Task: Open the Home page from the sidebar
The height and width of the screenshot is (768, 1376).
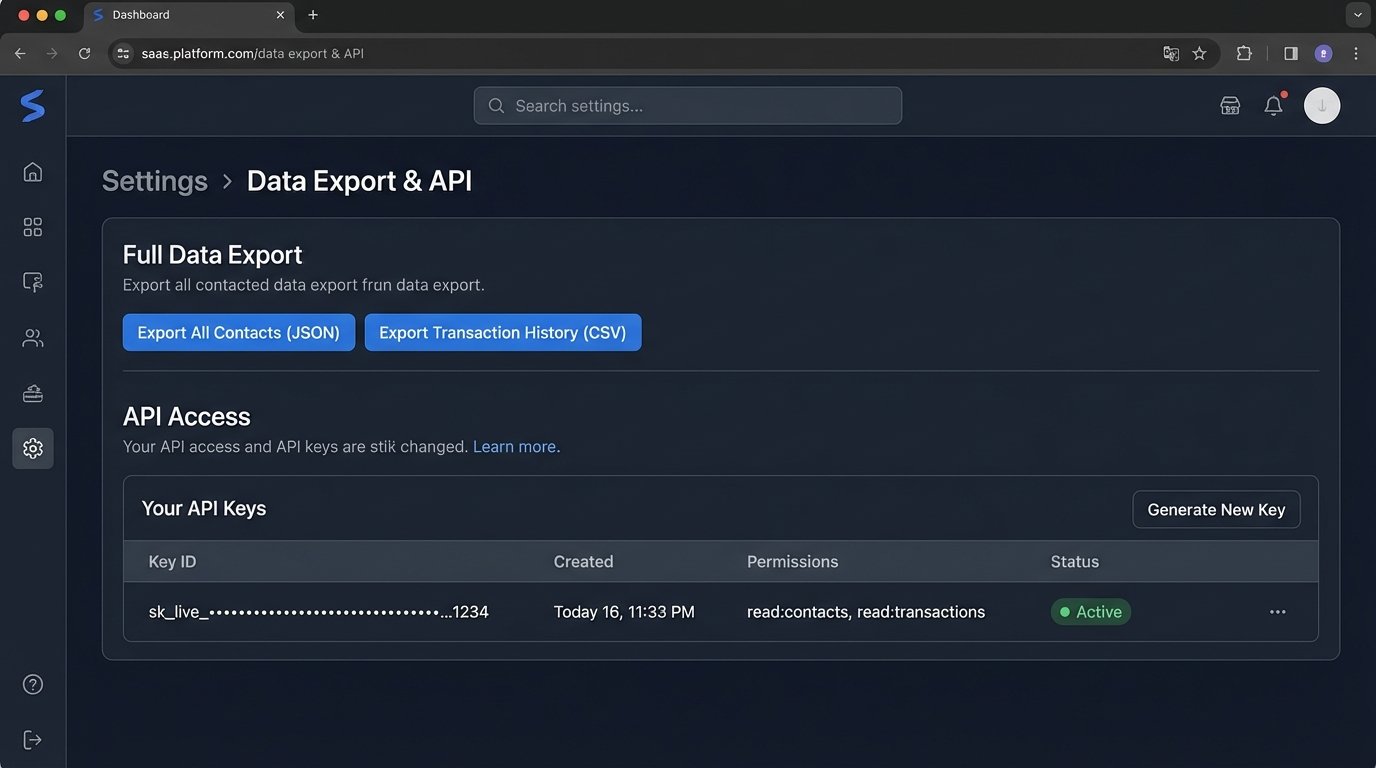Action: point(32,171)
